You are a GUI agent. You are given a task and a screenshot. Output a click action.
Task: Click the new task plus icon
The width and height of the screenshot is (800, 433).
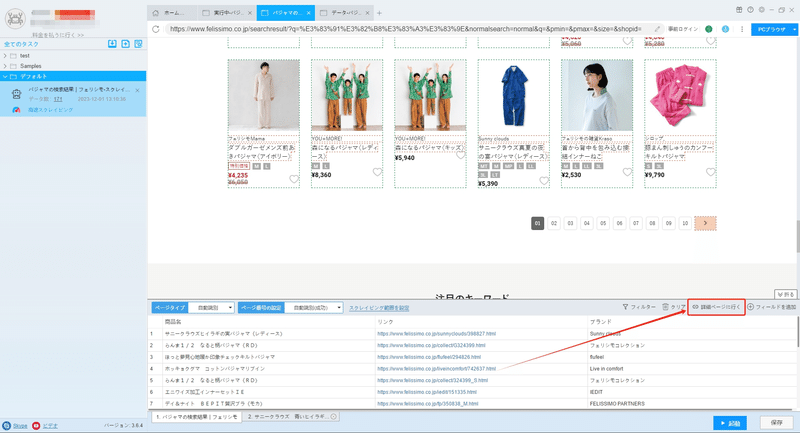(x=126, y=44)
